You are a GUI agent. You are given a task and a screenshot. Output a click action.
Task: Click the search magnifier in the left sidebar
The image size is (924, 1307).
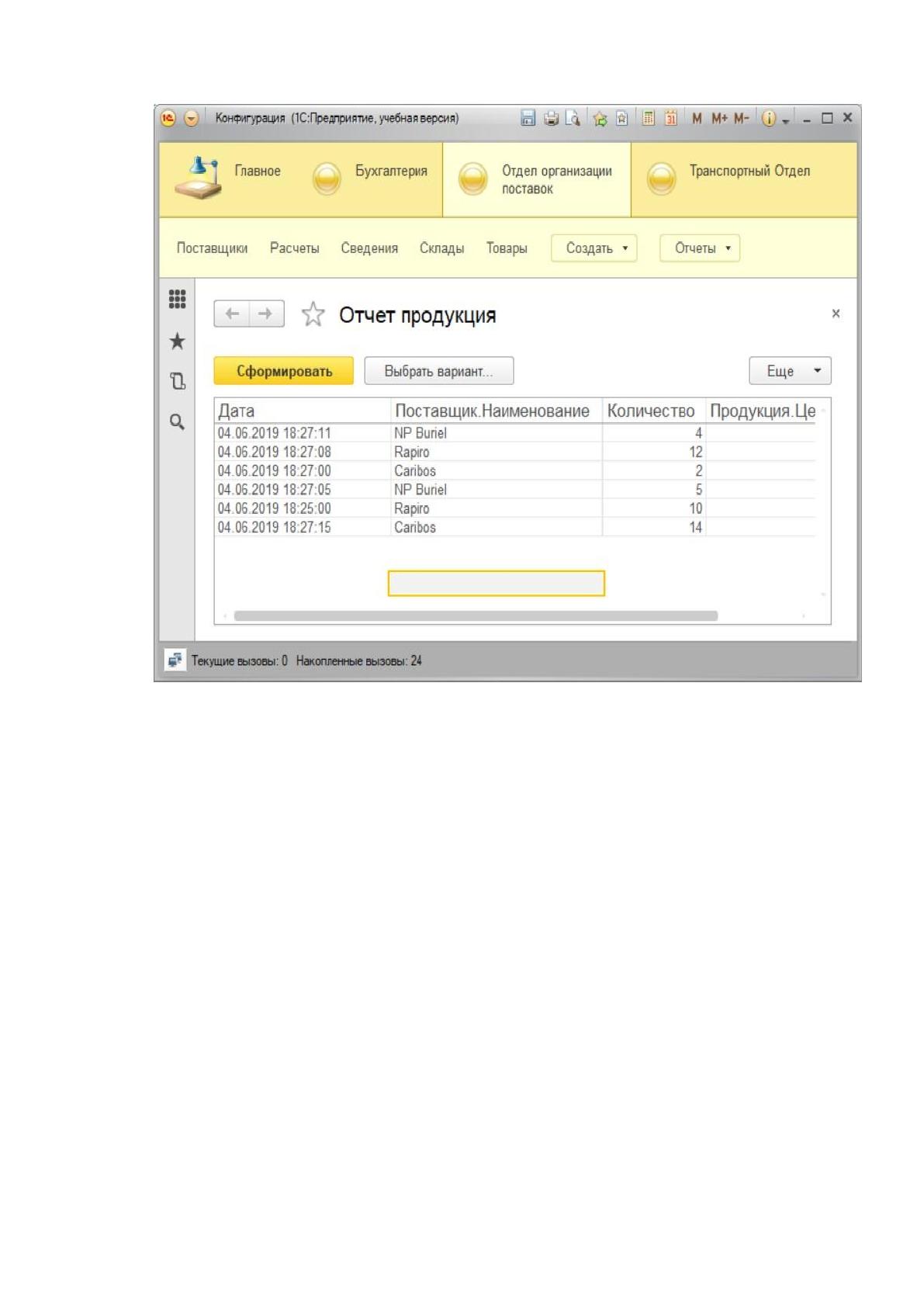point(177,421)
